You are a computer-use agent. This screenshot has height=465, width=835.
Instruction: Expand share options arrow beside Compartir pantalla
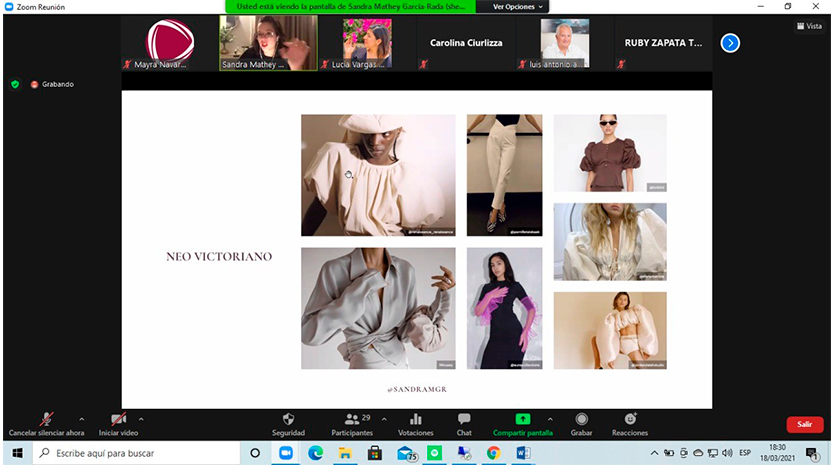coord(554,418)
